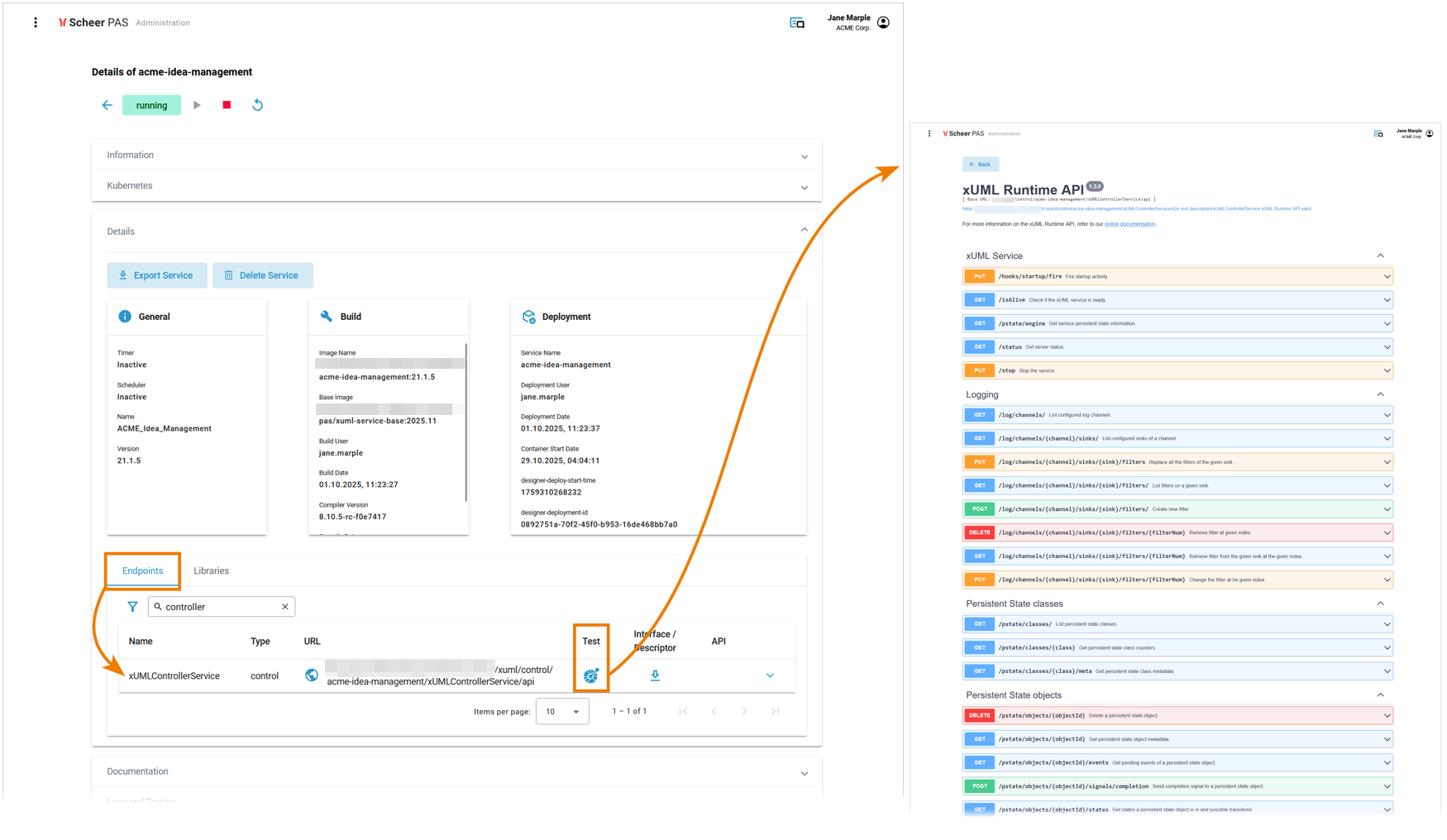This screenshot has width=1447, height=840.
Task: Open the online documentation link
Action: [1129, 224]
